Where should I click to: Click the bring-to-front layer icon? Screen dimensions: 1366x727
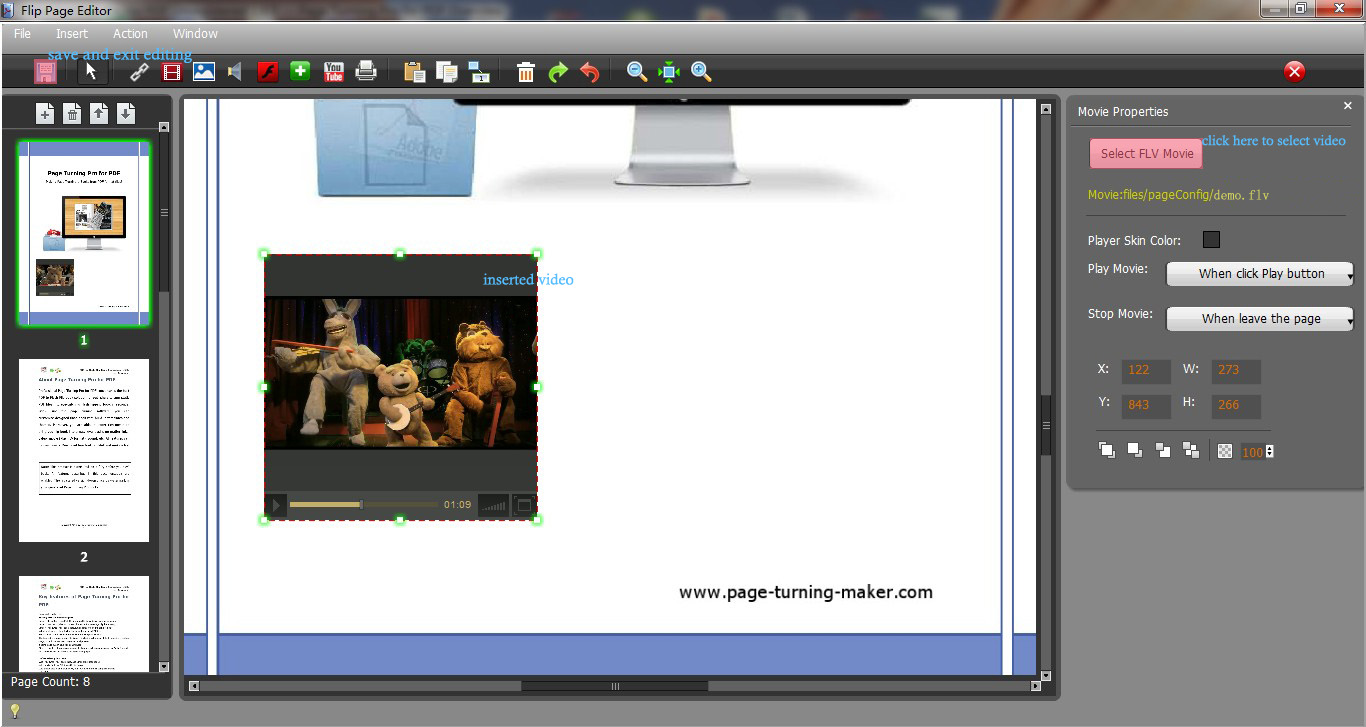(x=1107, y=450)
